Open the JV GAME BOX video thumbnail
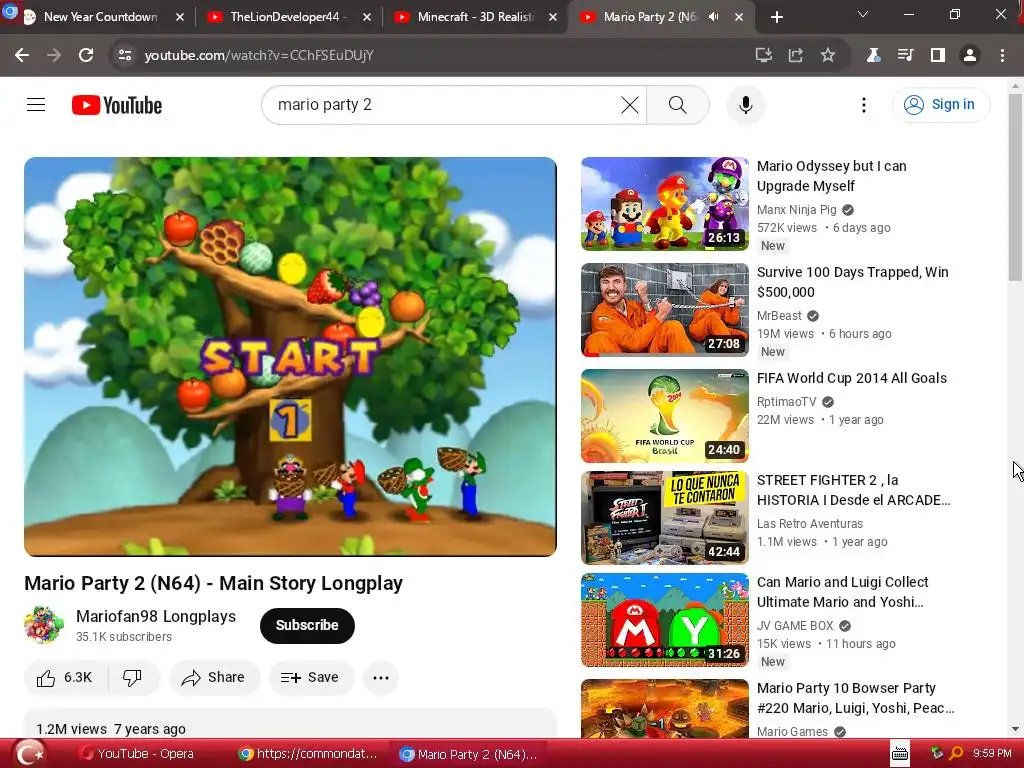Image resolution: width=1024 pixels, height=768 pixels. pyautogui.click(x=665, y=620)
